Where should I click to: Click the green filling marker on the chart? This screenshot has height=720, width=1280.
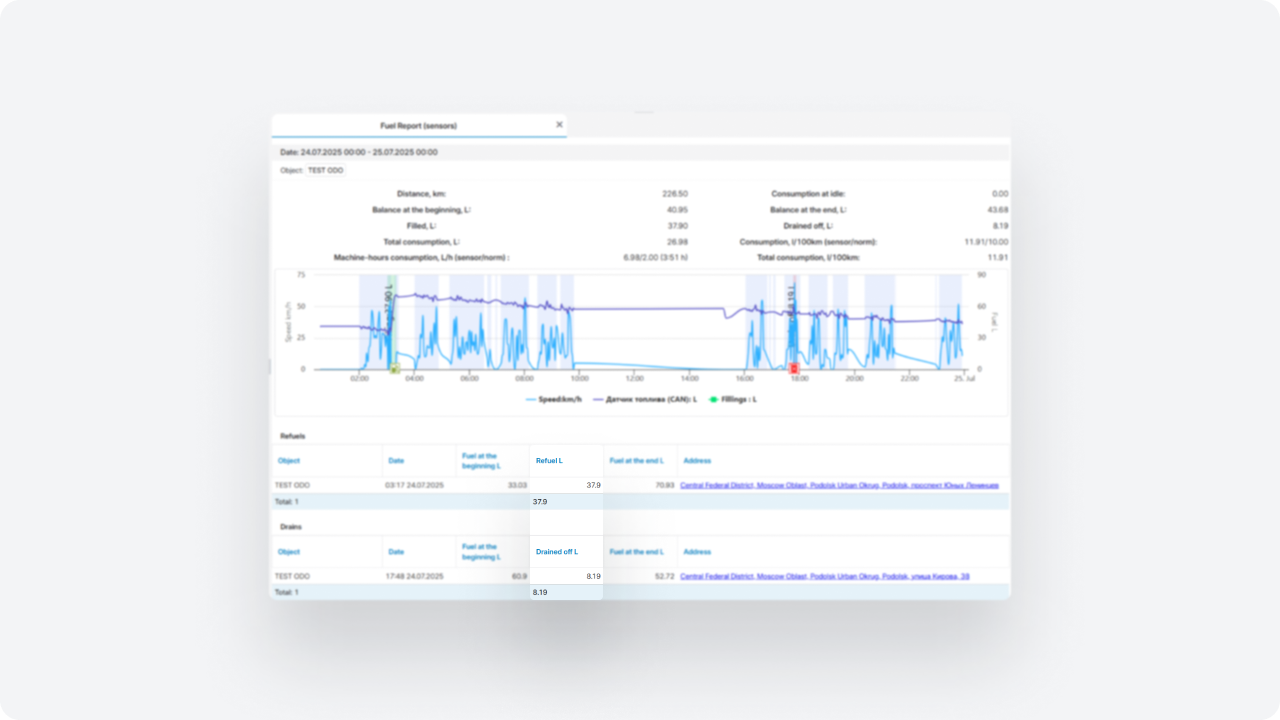(394, 369)
